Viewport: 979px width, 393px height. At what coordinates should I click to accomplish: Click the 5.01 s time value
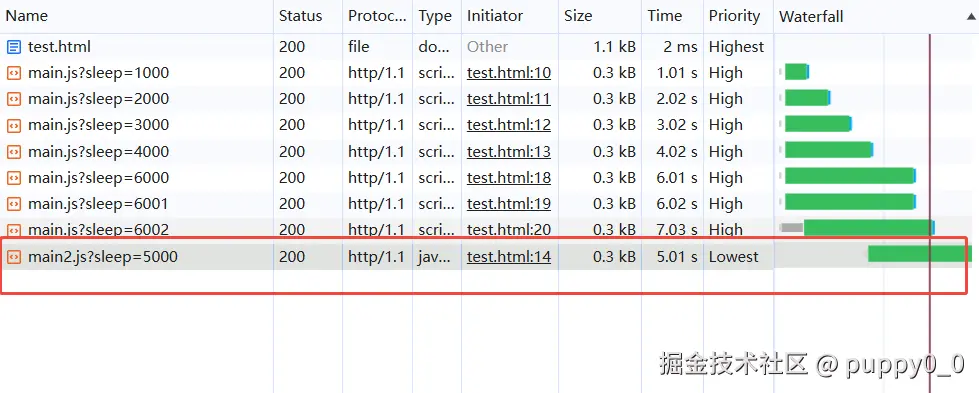pyautogui.click(x=677, y=257)
